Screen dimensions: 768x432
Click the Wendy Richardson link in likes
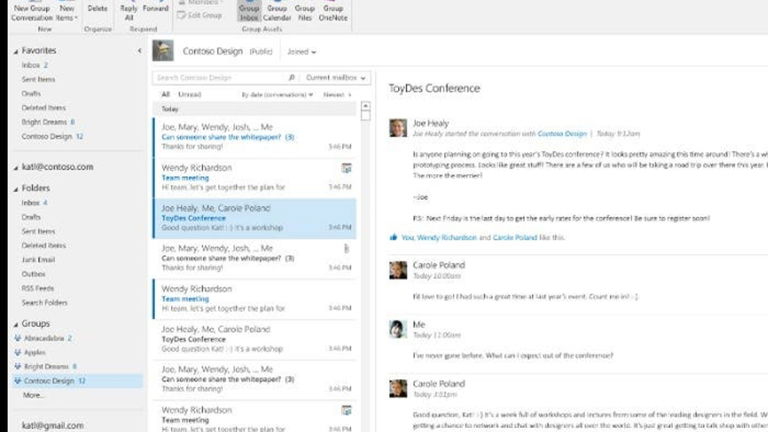click(447, 238)
